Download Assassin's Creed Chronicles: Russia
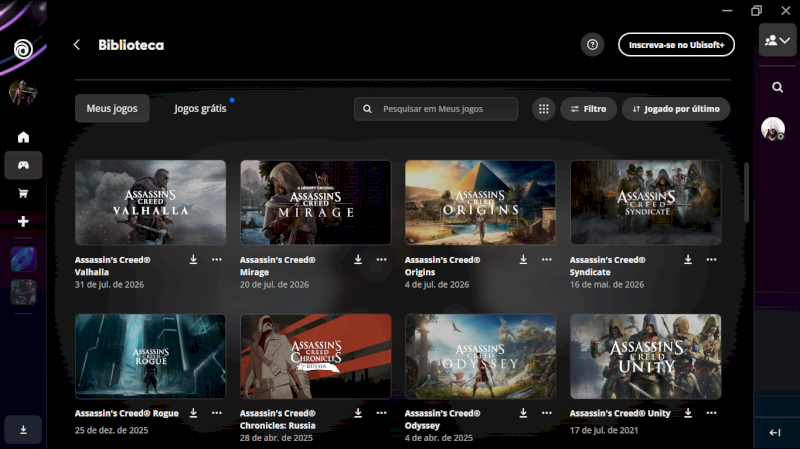This screenshot has width=800, height=449. click(358, 413)
